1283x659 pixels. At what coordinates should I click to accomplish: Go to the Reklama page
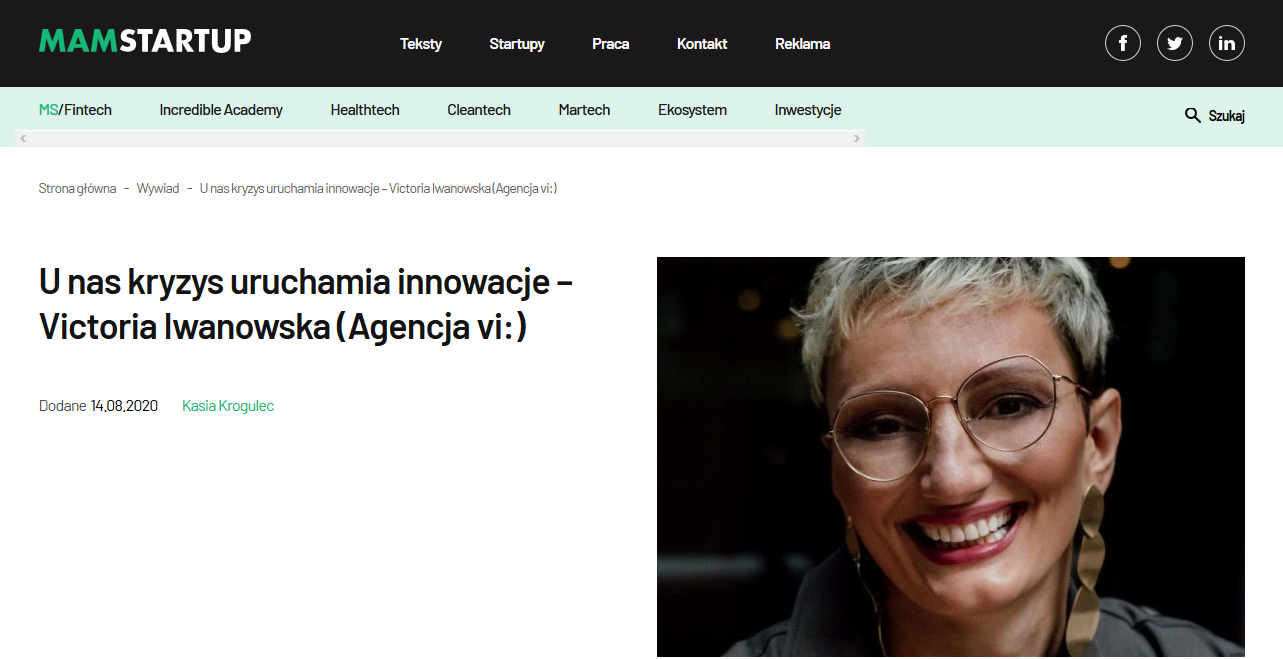(x=803, y=44)
